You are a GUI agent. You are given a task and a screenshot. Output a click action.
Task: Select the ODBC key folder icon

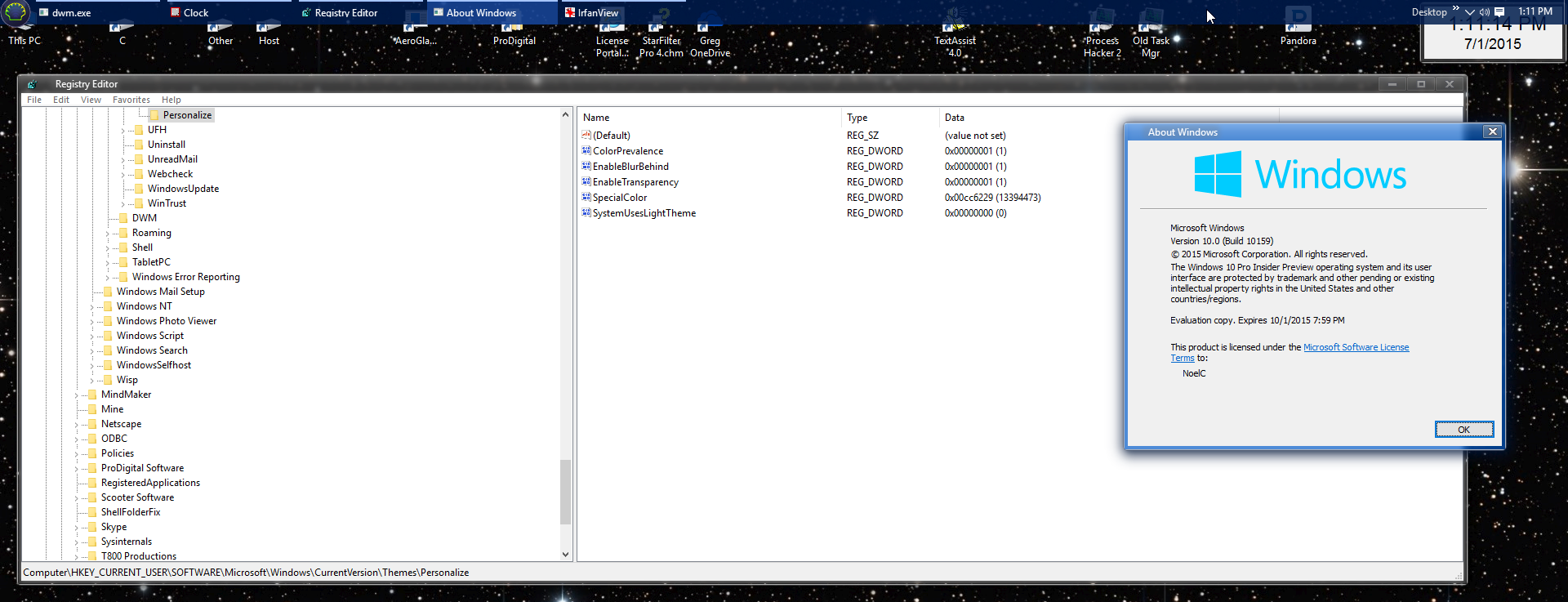92,439
